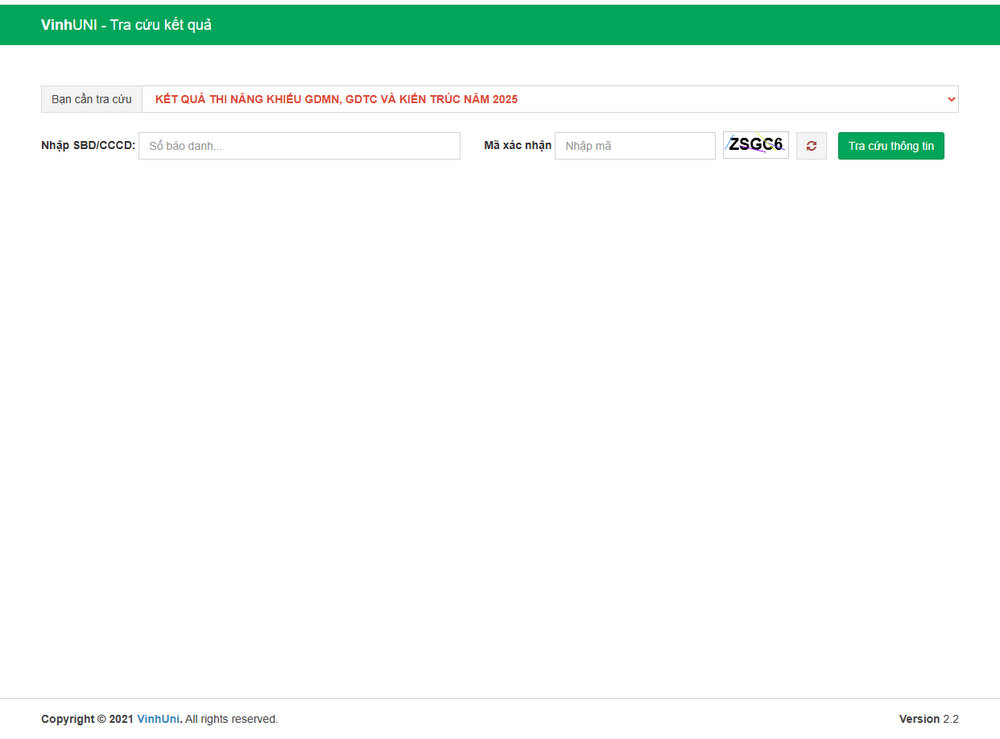Image resolution: width=1000 pixels, height=739 pixels.
Task: Click the 'Bạn cần tra cứu' label
Action: pos(92,99)
